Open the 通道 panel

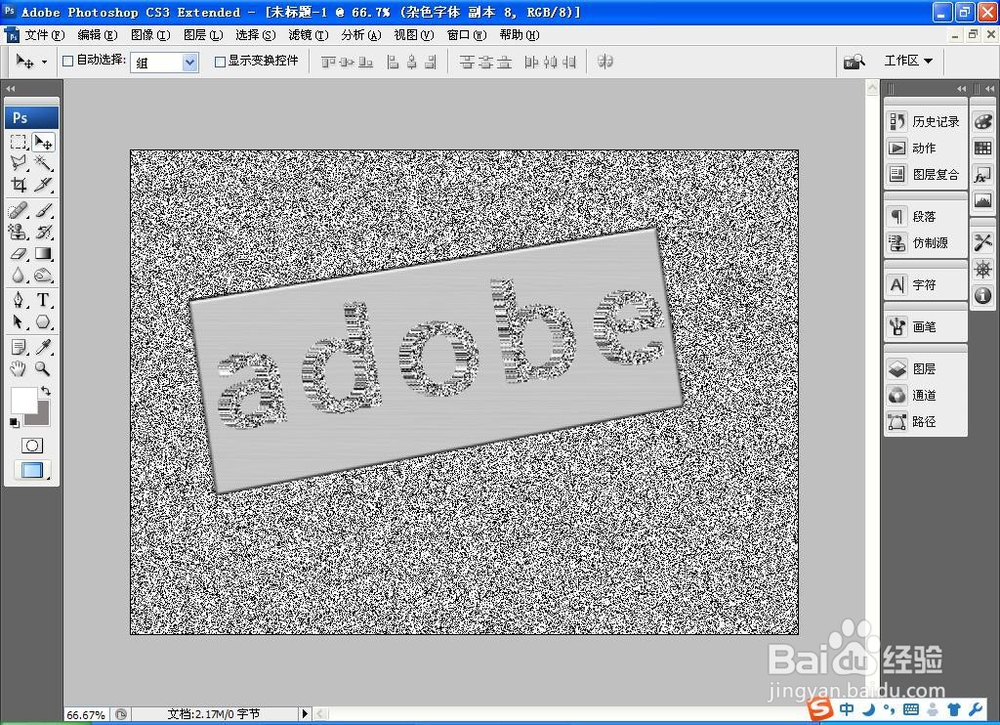point(925,395)
